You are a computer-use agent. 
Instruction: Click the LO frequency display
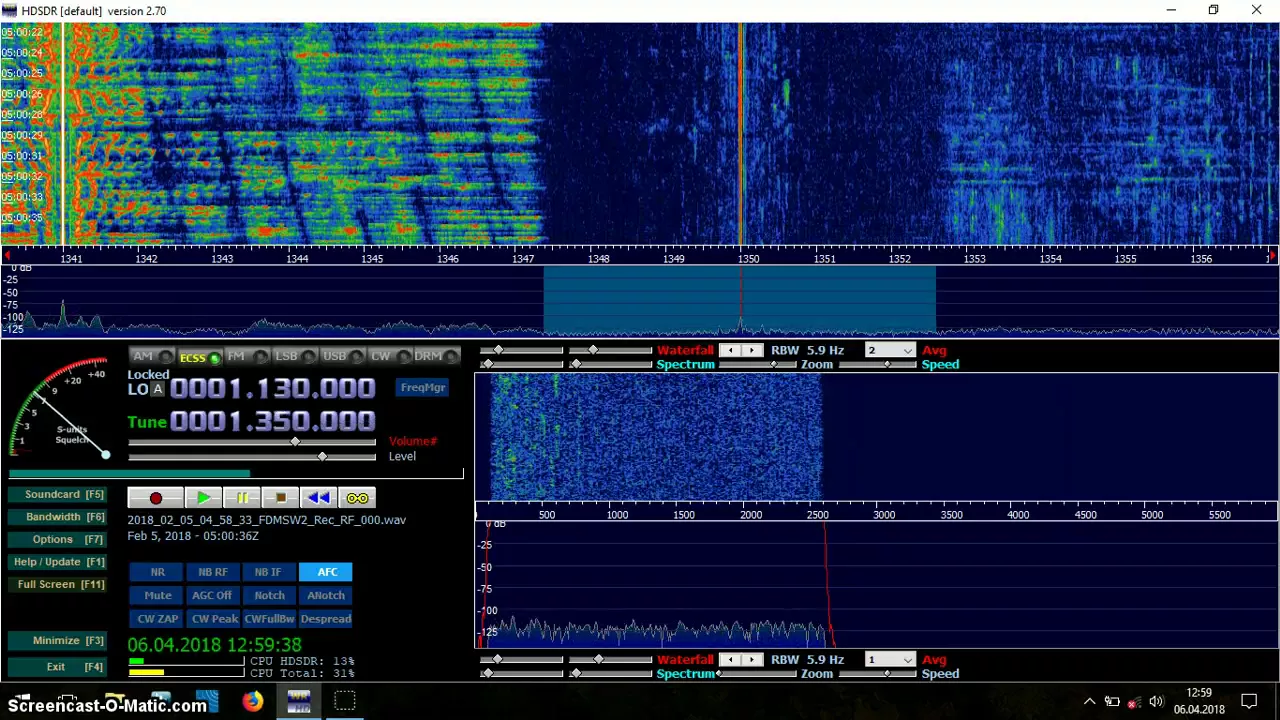(x=272, y=388)
